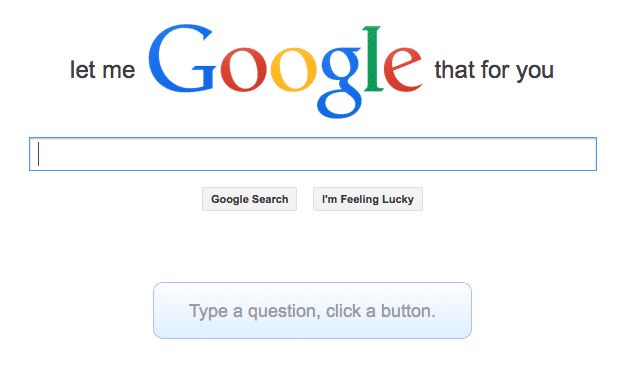
Task: Click the green letter l in the logo
Action: (372, 59)
